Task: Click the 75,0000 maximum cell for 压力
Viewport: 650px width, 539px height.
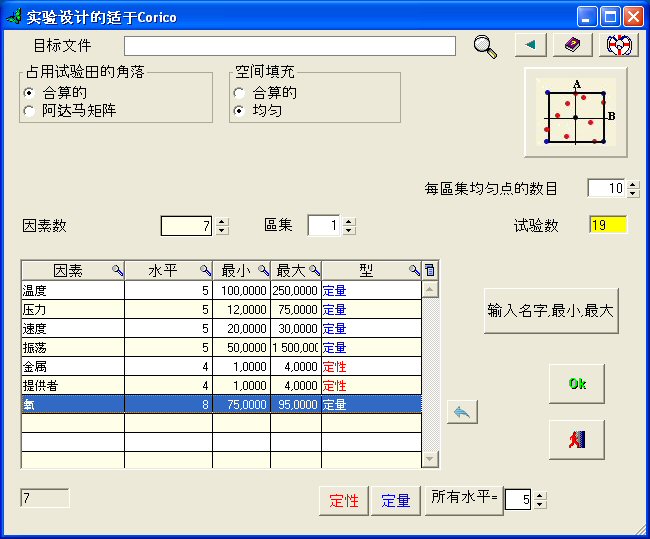Action: pos(296,309)
